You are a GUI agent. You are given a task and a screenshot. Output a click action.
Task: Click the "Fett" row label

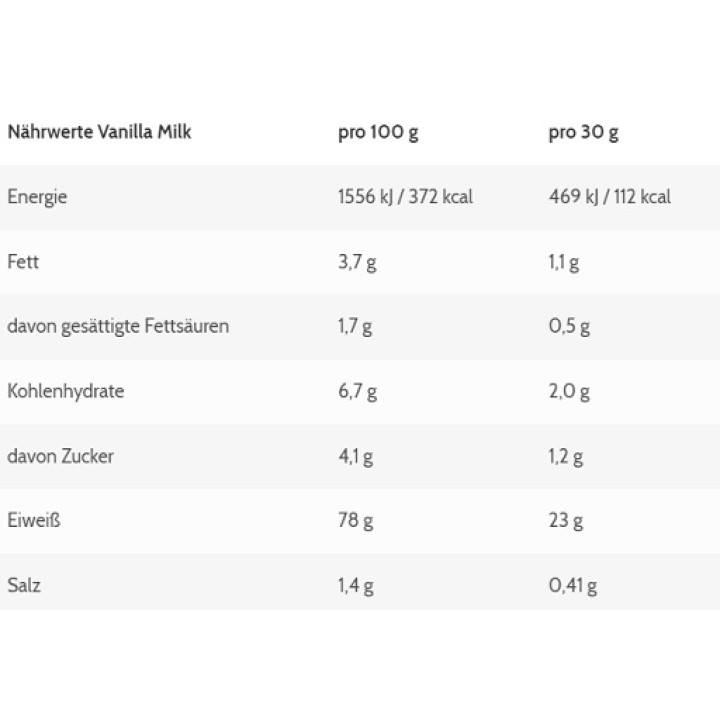(x=23, y=262)
